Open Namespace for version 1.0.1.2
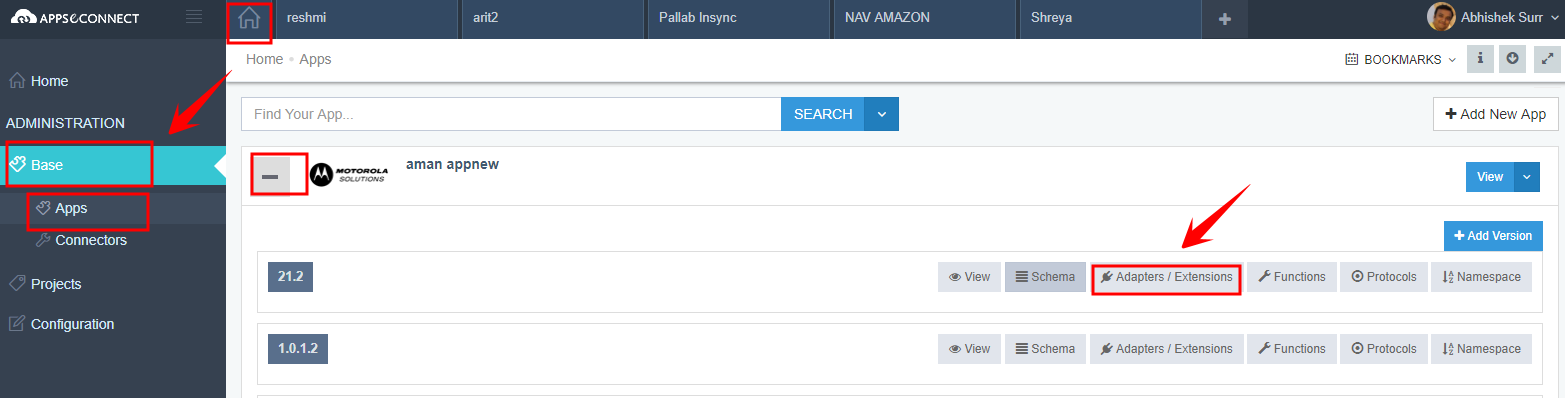 (x=1482, y=349)
